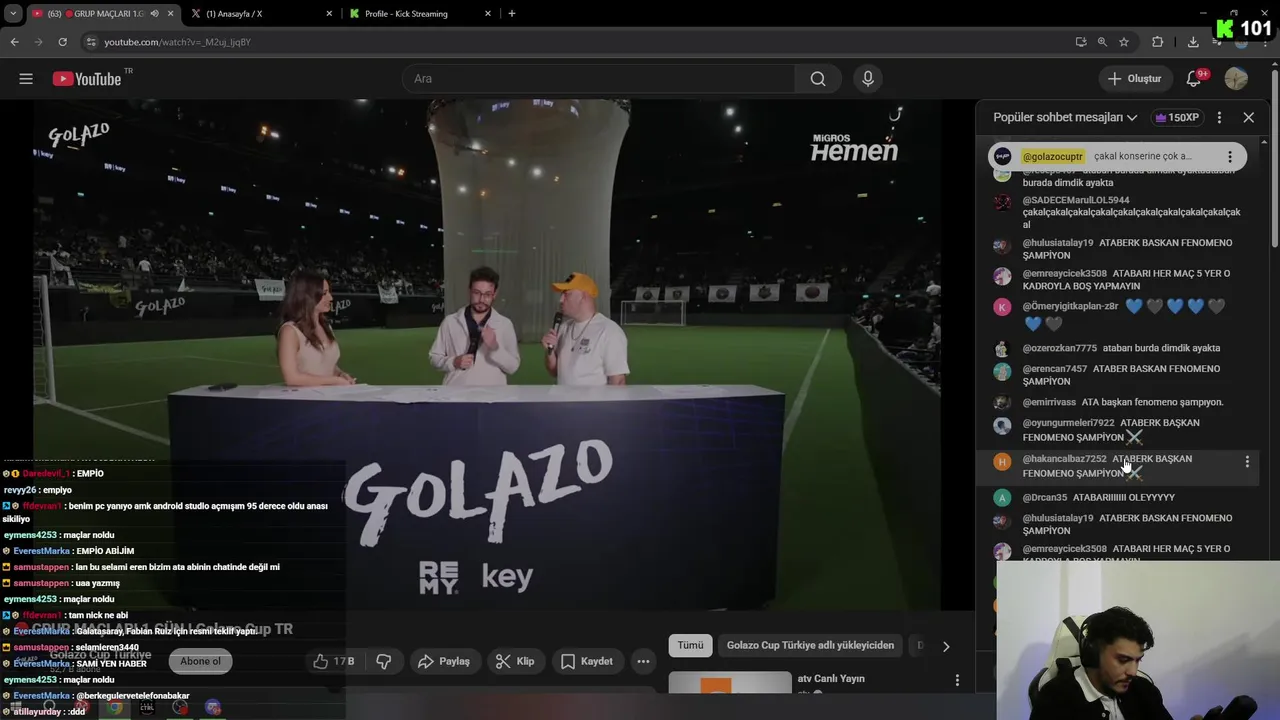
Task: Go to YouTube home via logo
Action: click(87, 79)
